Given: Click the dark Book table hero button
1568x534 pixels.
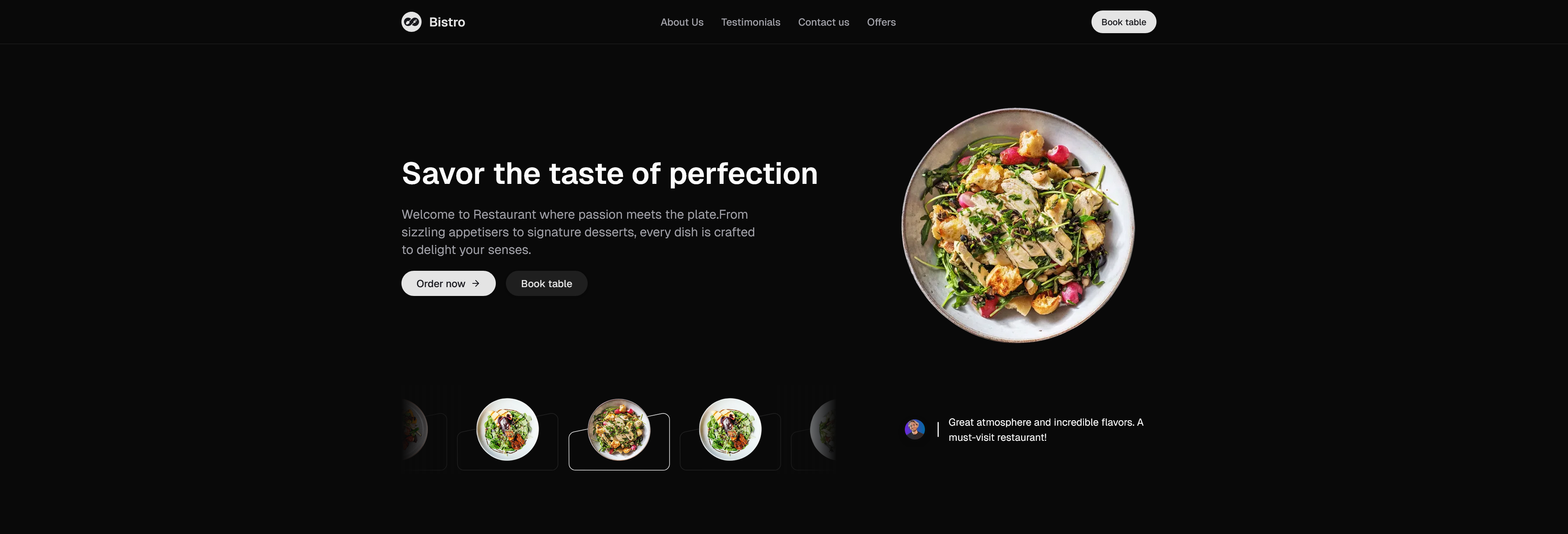Looking at the screenshot, I should (546, 283).
